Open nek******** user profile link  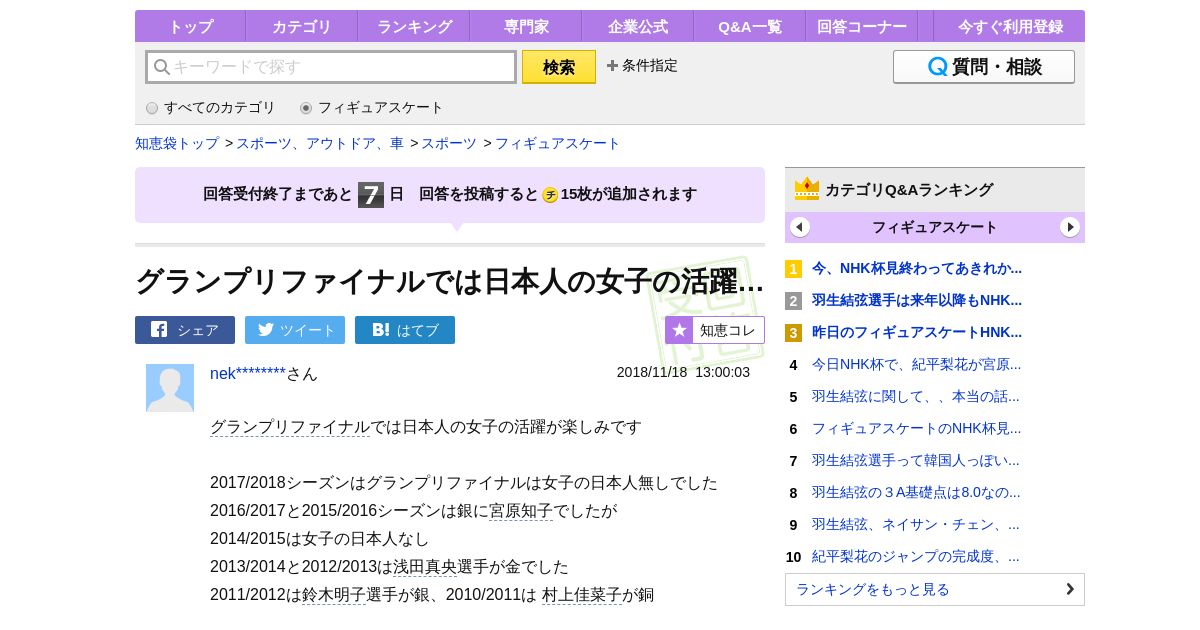[x=248, y=374]
